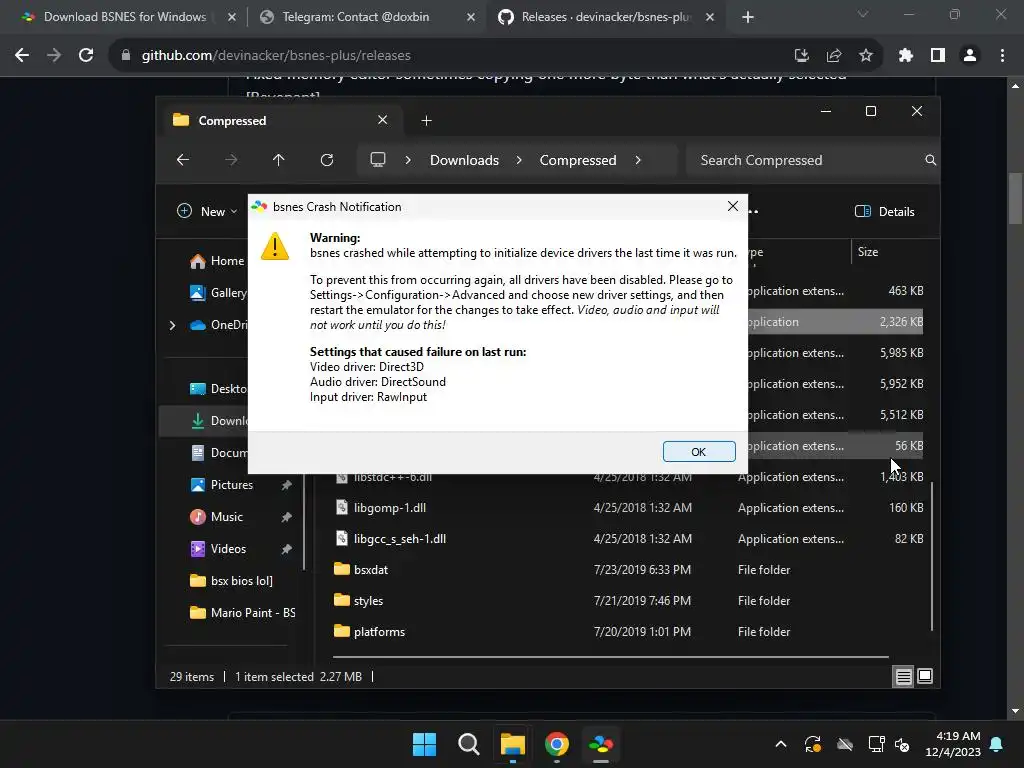Expand chevron before Downloads breadcrumb
1024x768 pixels.
click(408, 161)
